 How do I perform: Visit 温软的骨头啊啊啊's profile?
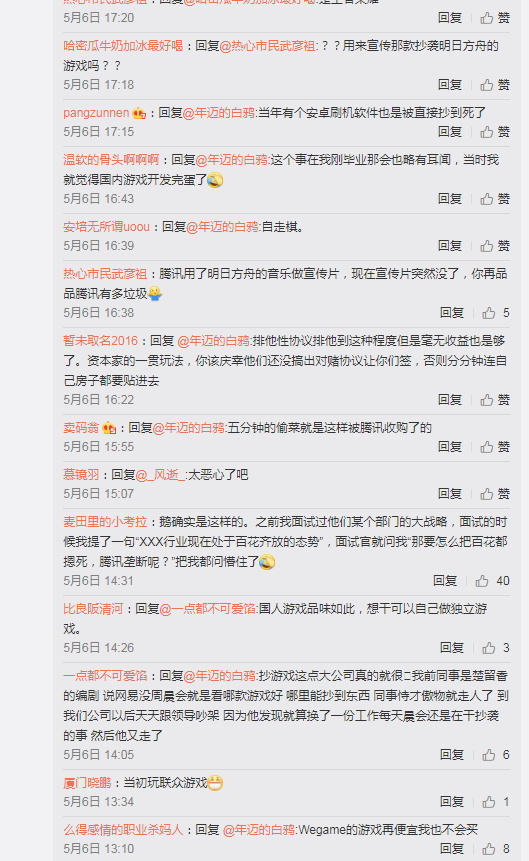click(111, 160)
